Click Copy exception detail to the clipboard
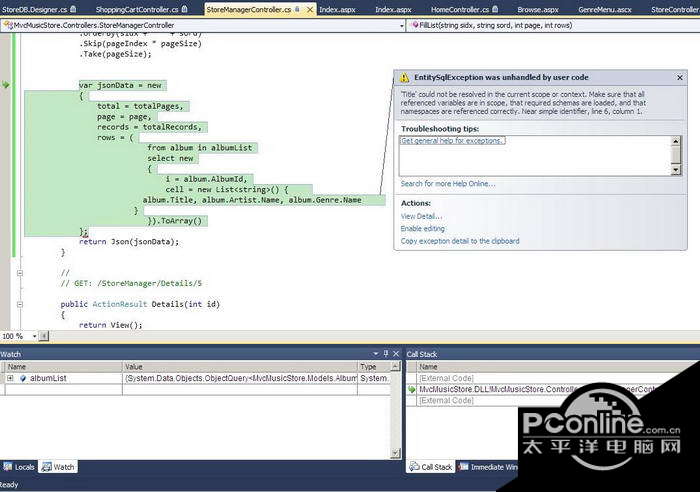The width and height of the screenshot is (700, 492). pos(459,241)
